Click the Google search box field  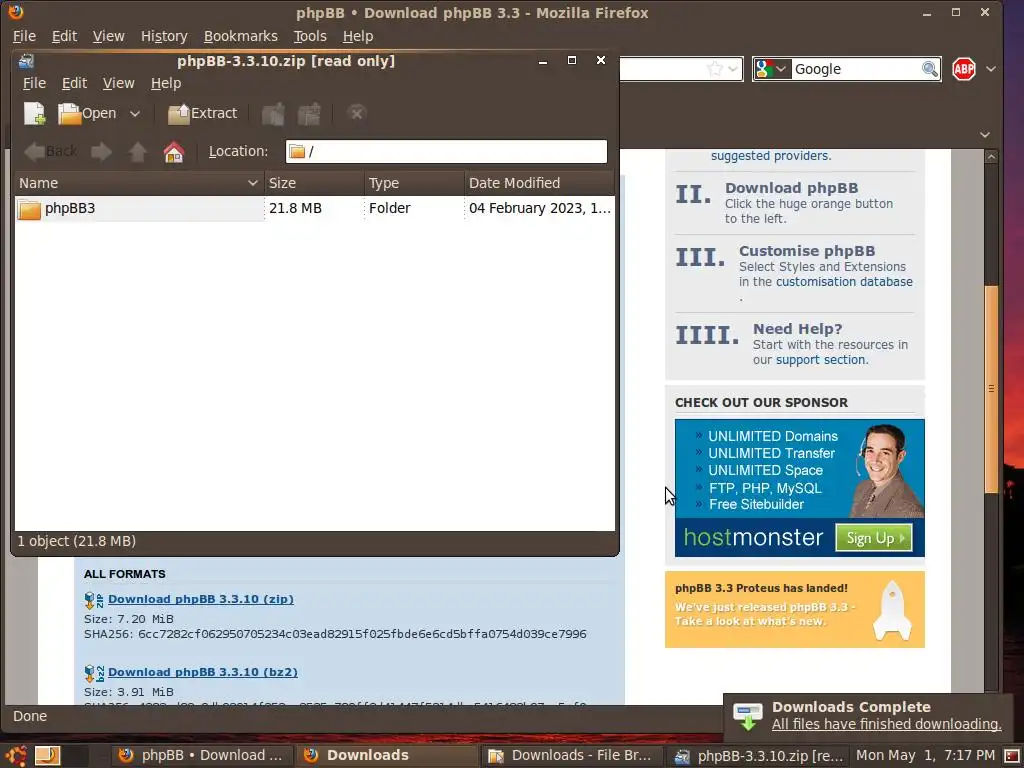[856, 69]
